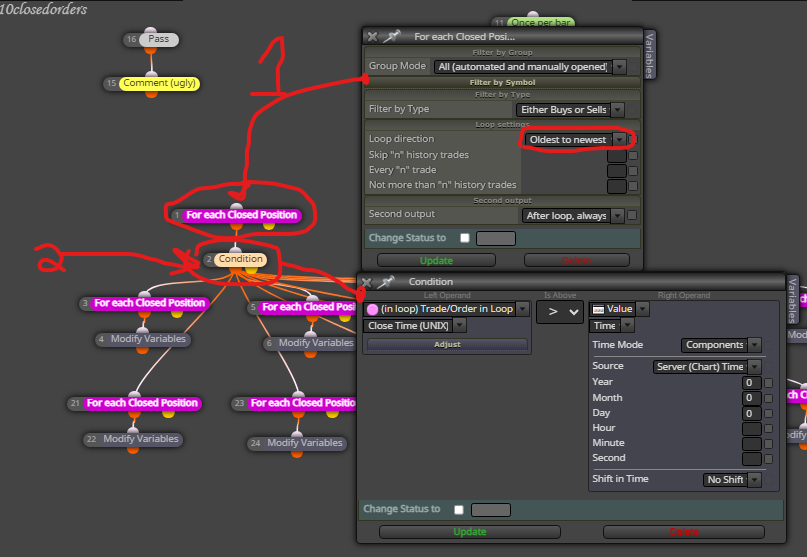Click the pink Trade/Order in Loop circle icon
The height and width of the screenshot is (557, 807).
tap(373, 309)
